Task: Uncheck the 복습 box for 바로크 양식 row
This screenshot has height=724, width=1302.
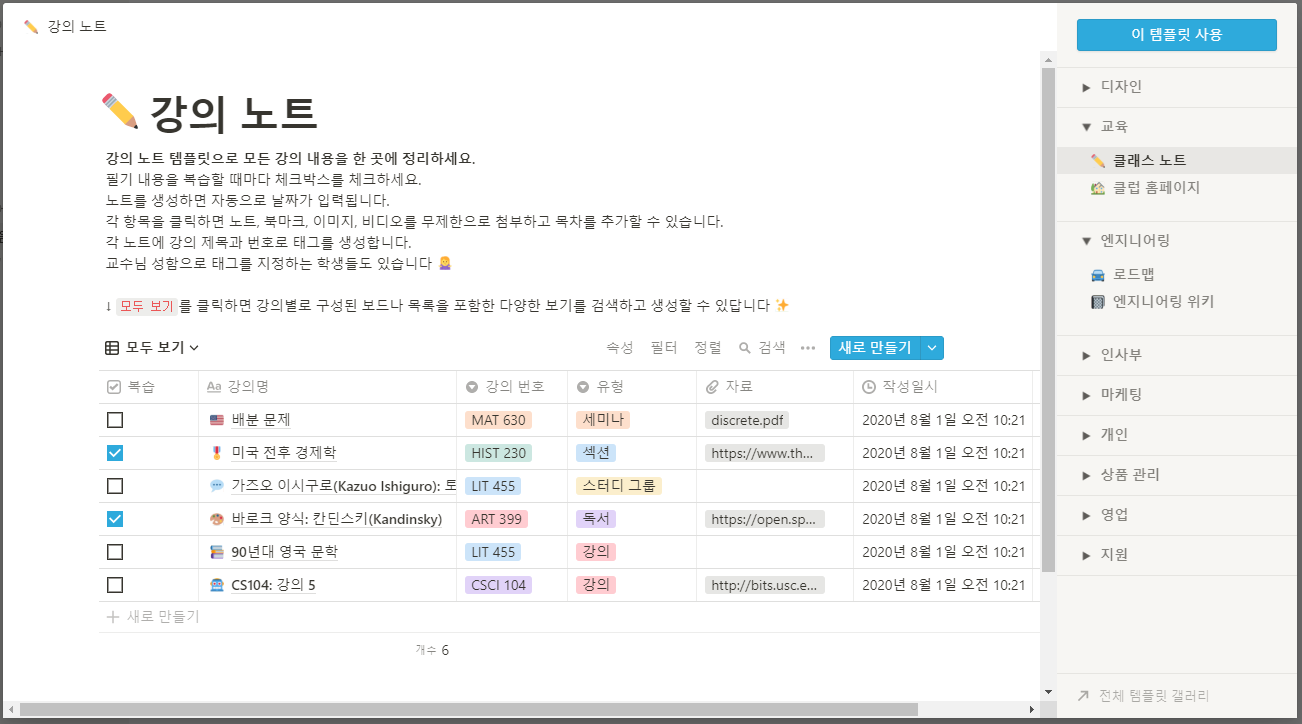Action: (x=115, y=519)
